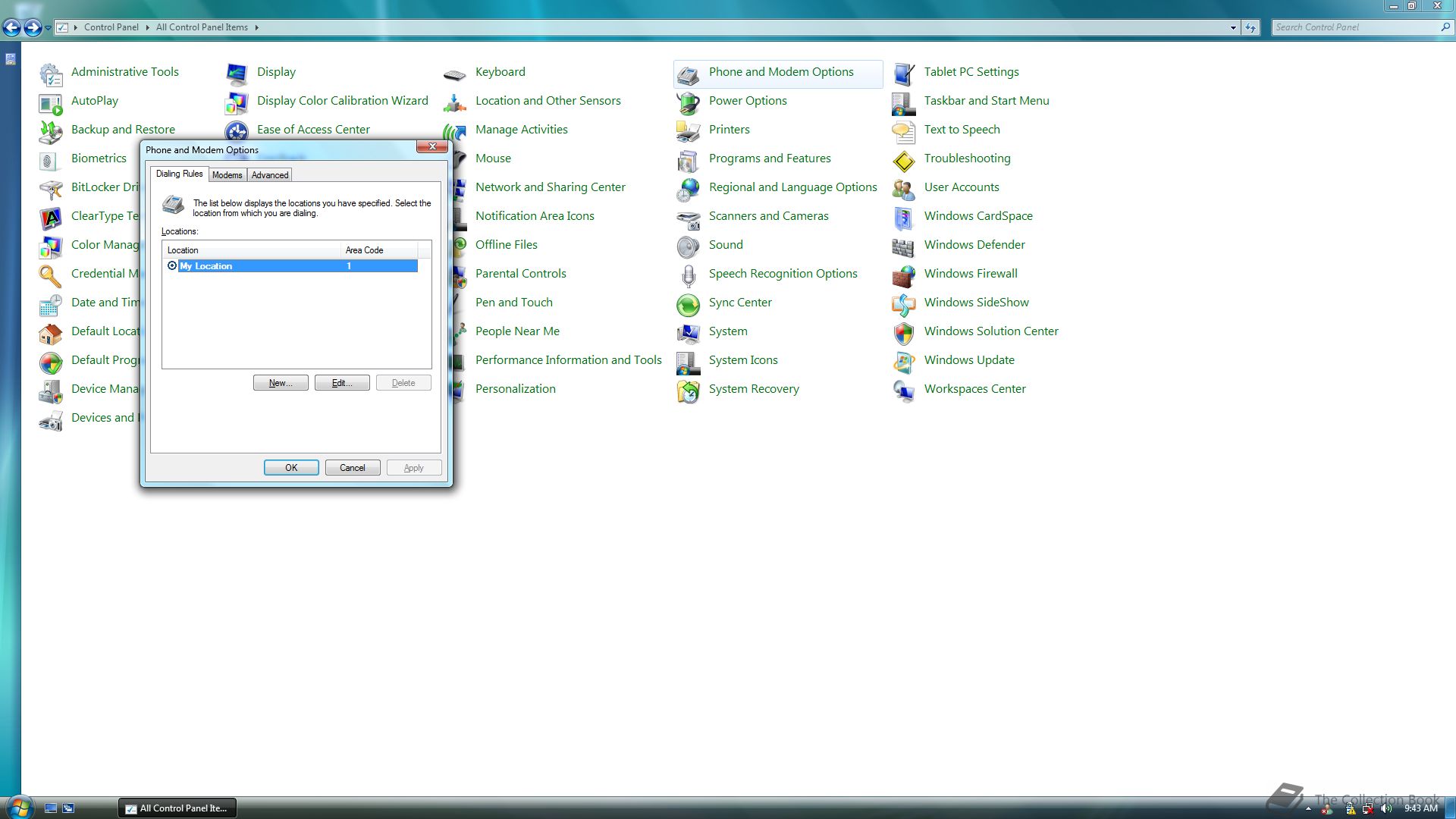Click the Back navigation button
This screenshot has width=1456, height=819.
[x=11, y=28]
